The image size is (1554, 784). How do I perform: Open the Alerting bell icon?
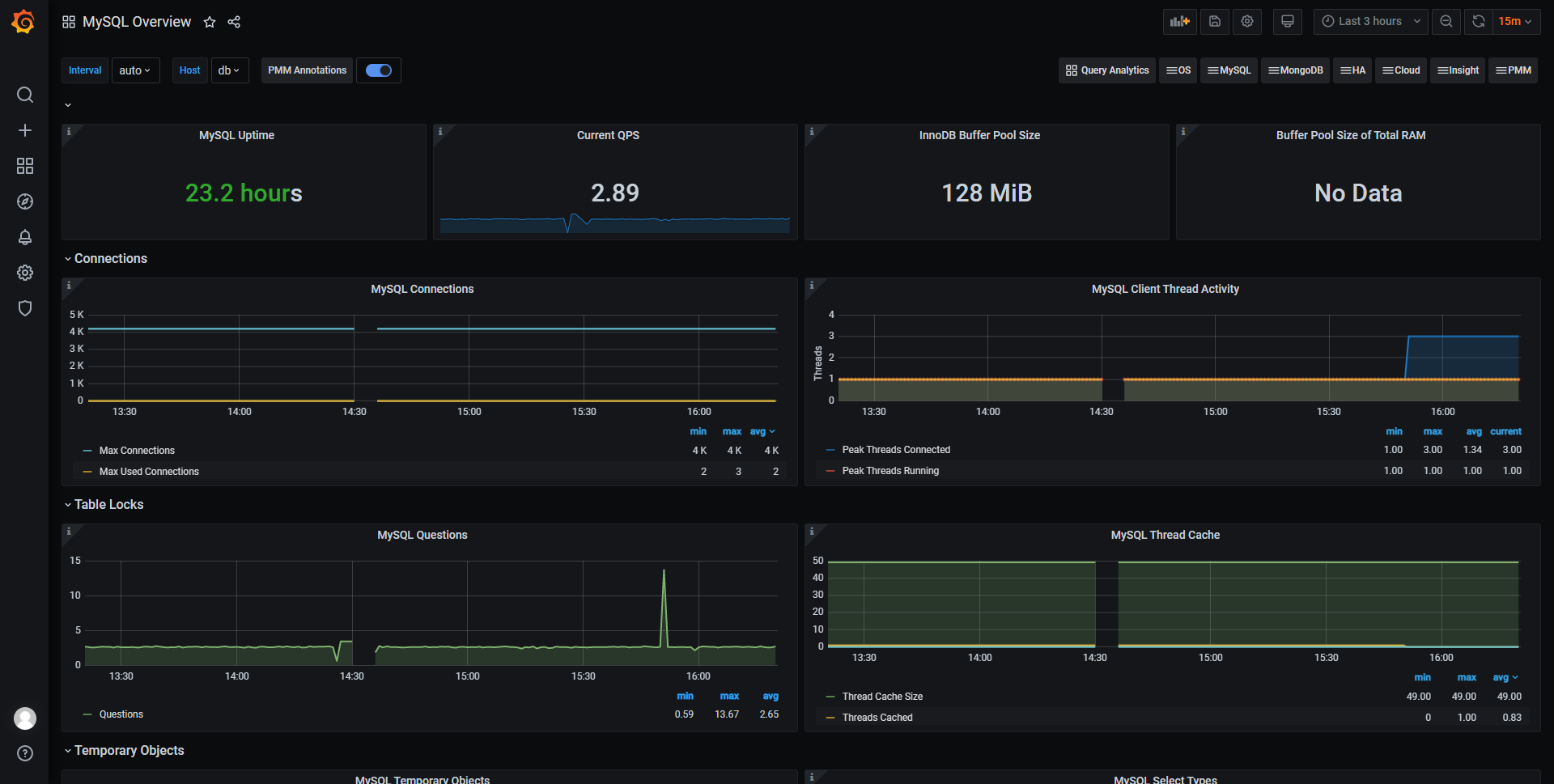click(25, 237)
